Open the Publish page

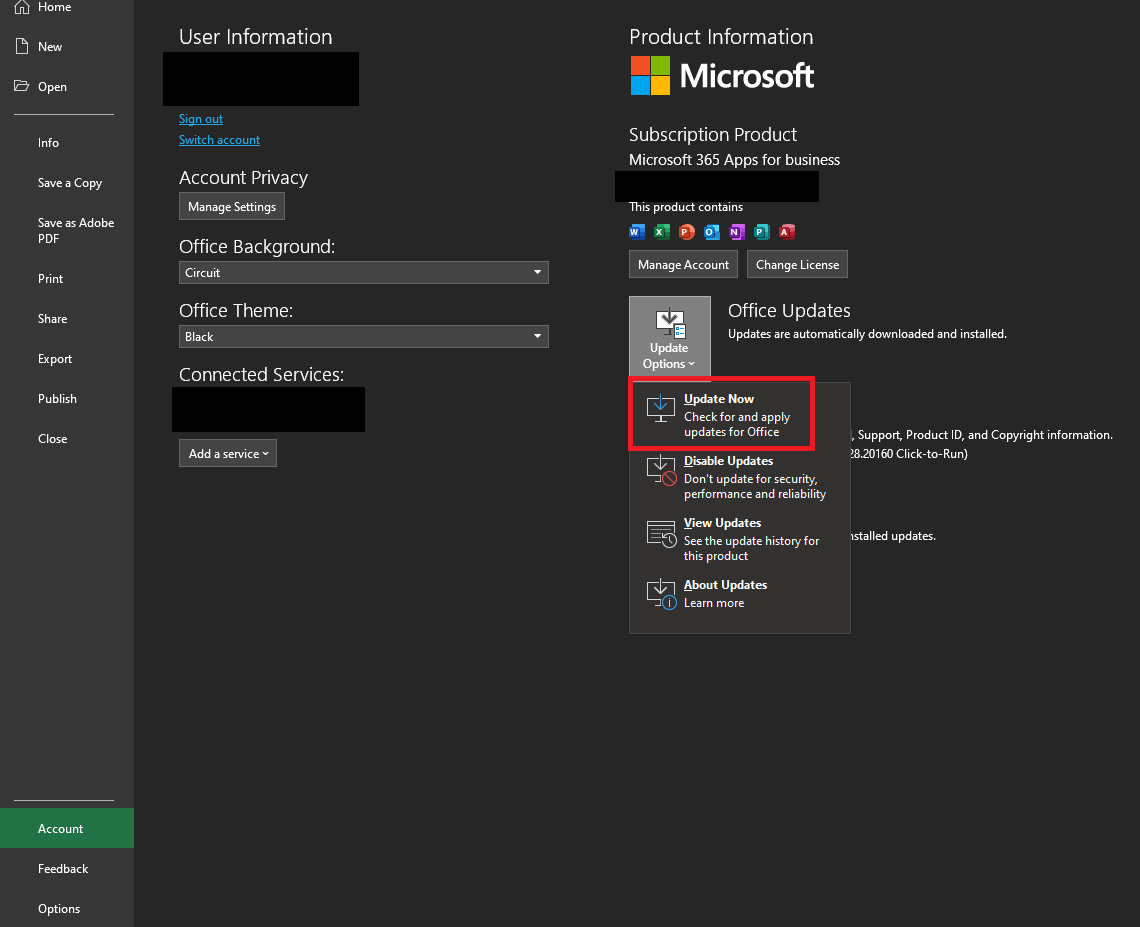coord(67,398)
